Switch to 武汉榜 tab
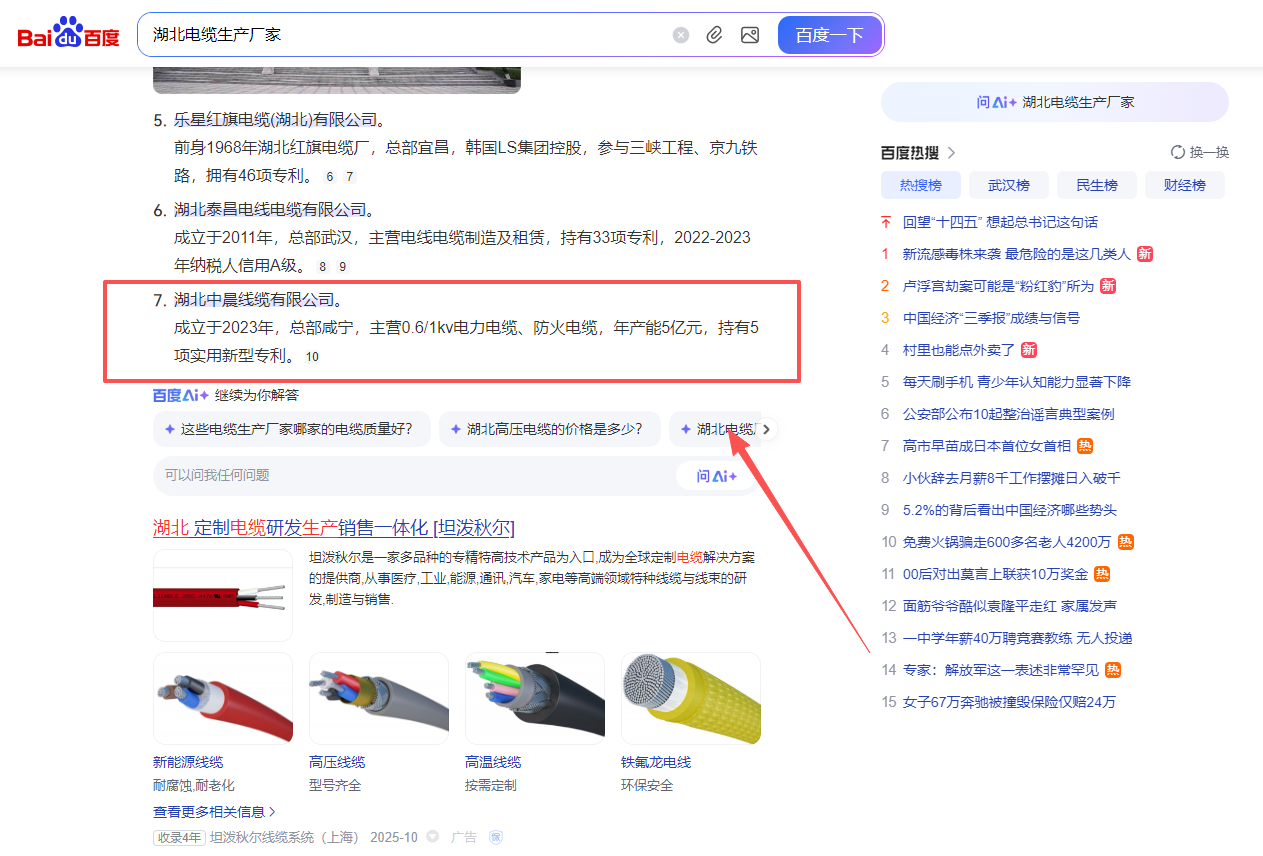The height and width of the screenshot is (856, 1263). click(1008, 185)
